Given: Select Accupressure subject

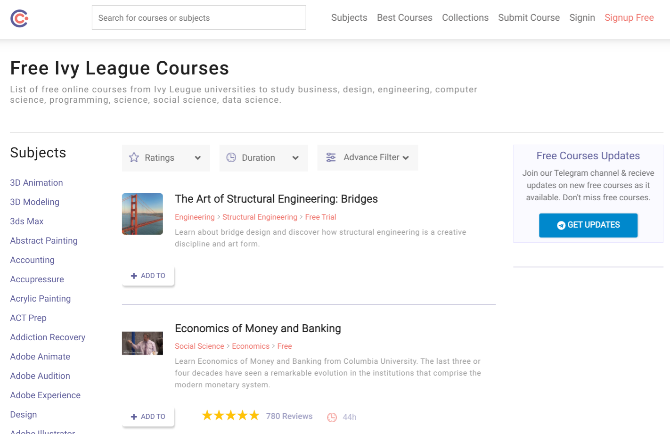Looking at the screenshot, I should [37, 279].
